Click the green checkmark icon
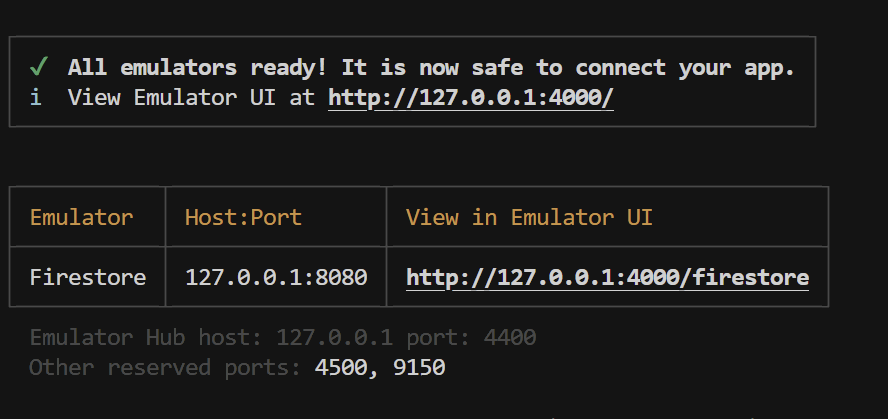Screen dimensions: 888x419 tap(39, 67)
